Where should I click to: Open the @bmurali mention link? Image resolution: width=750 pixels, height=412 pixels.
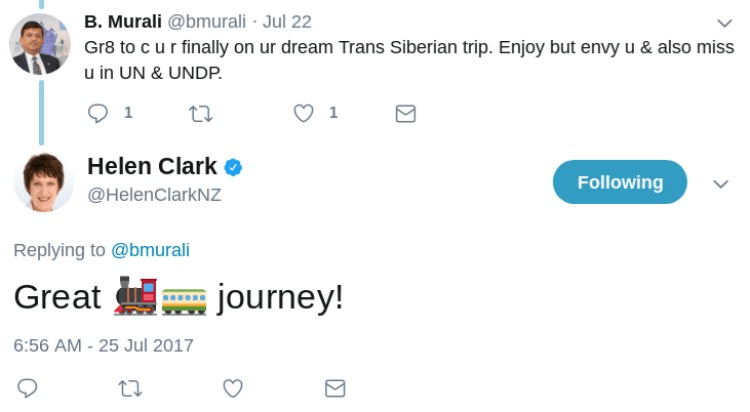[150, 250]
